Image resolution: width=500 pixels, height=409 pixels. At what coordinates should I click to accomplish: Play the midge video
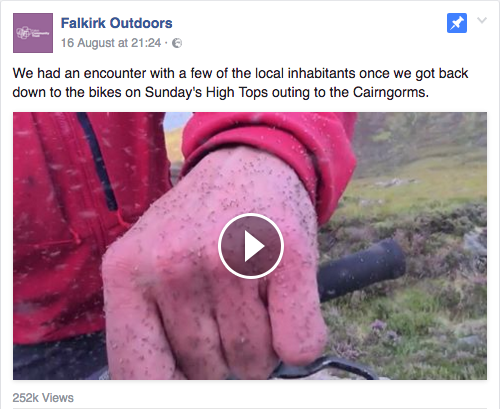tap(251, 246)
